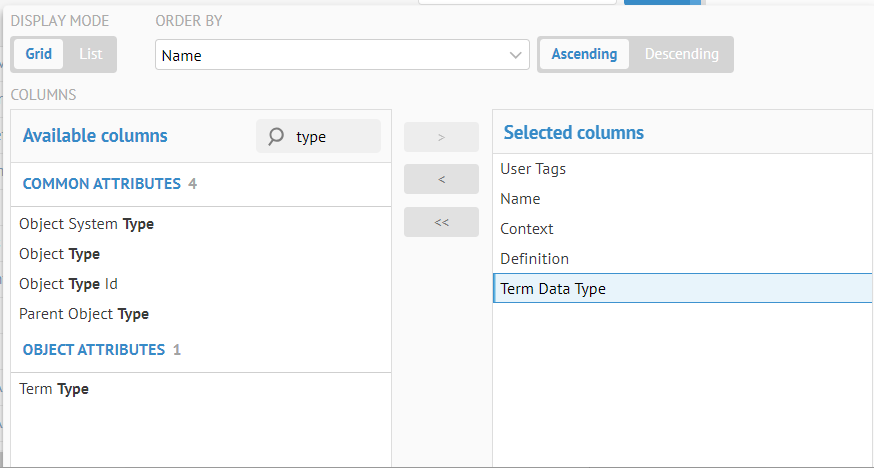Switch display mode to List
This screenshot has width=874, height=468.
coord(91,54)
